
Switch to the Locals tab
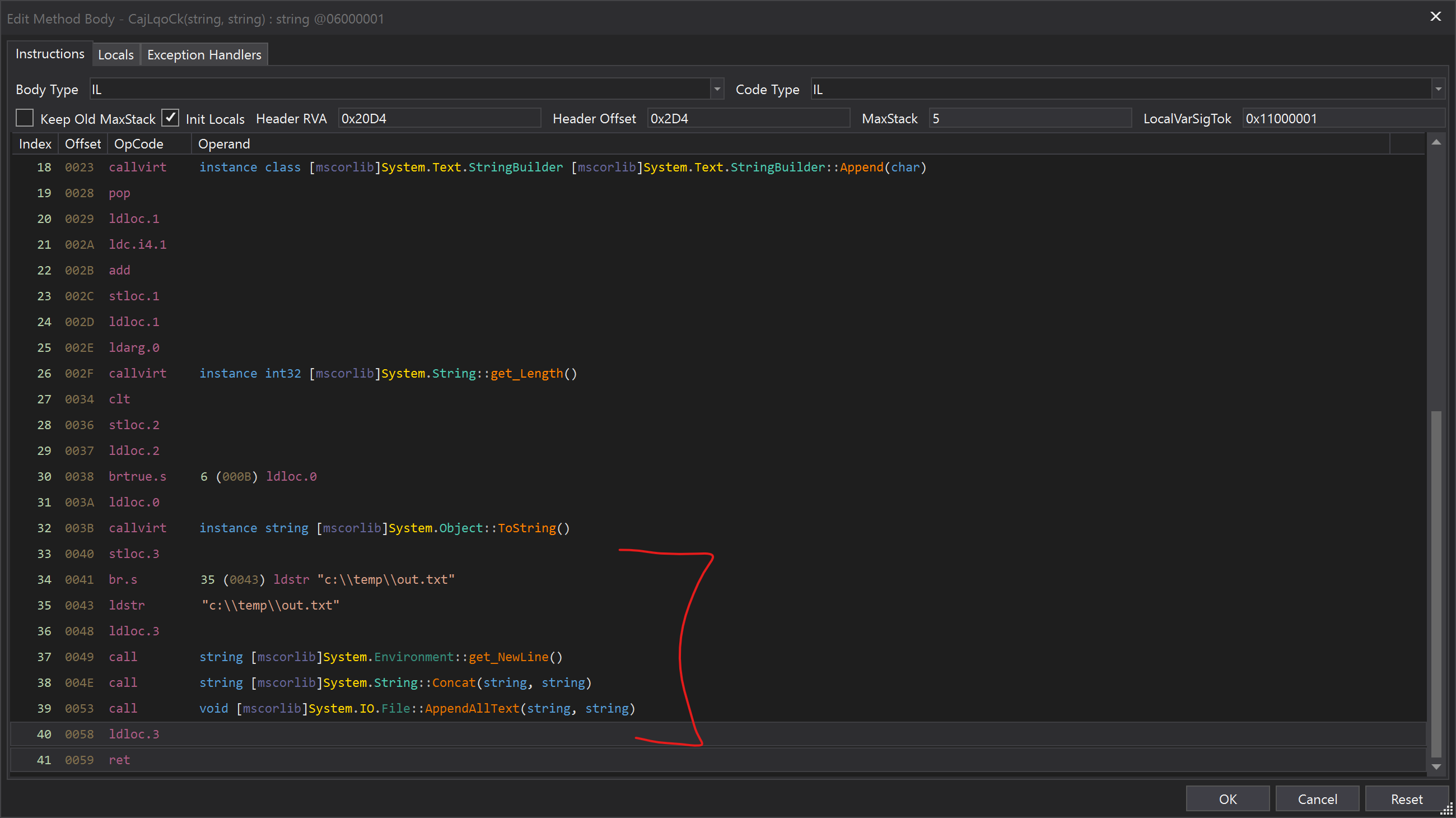click(116, 55)
